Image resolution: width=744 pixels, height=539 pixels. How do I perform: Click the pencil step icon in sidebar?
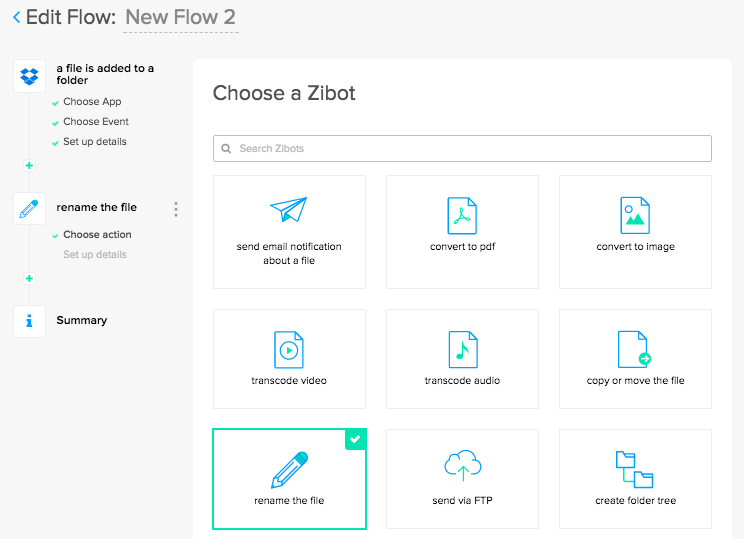tap(29, 209)
